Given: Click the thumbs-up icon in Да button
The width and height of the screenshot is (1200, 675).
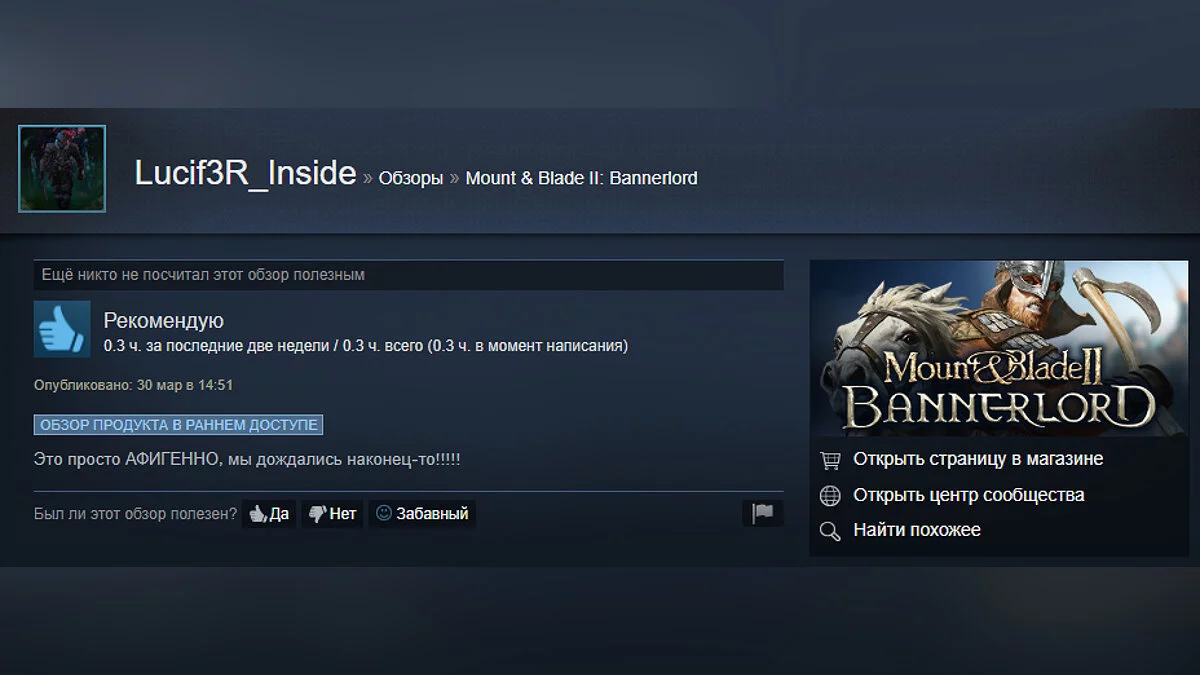Looking at the screenshot, I should [258, 514].
